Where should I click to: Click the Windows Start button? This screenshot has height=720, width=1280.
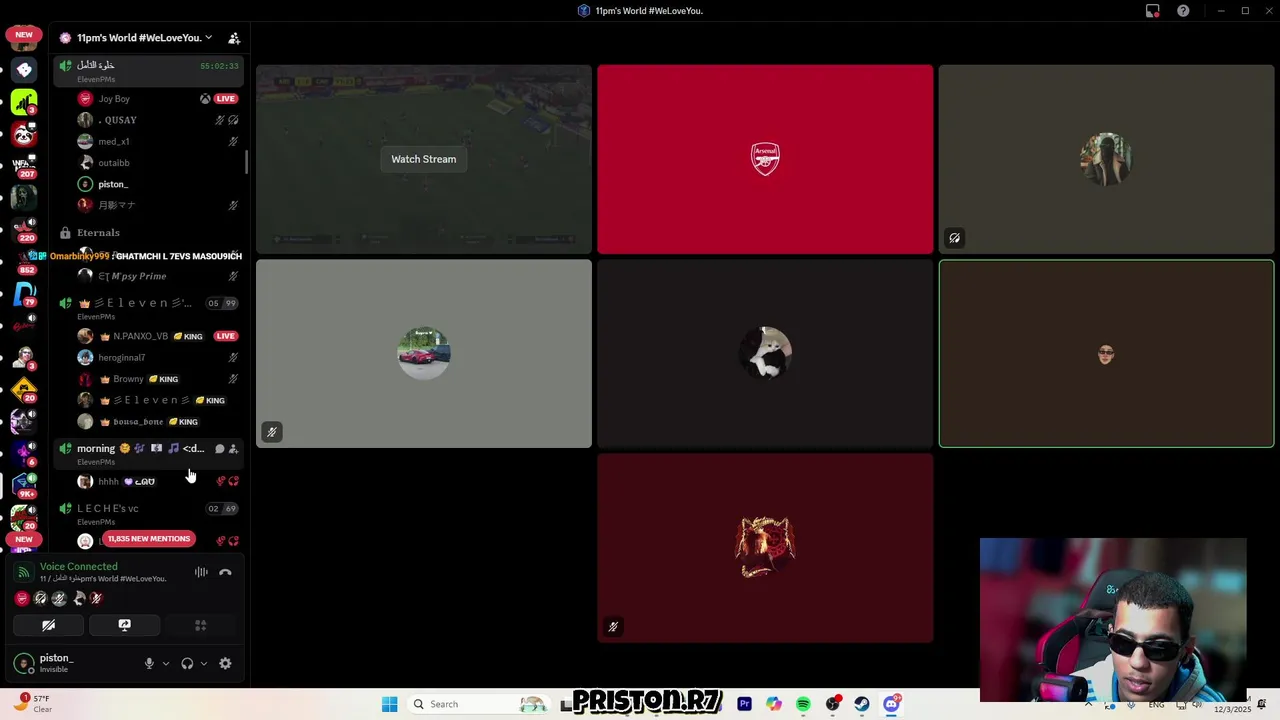pos(390,704)
